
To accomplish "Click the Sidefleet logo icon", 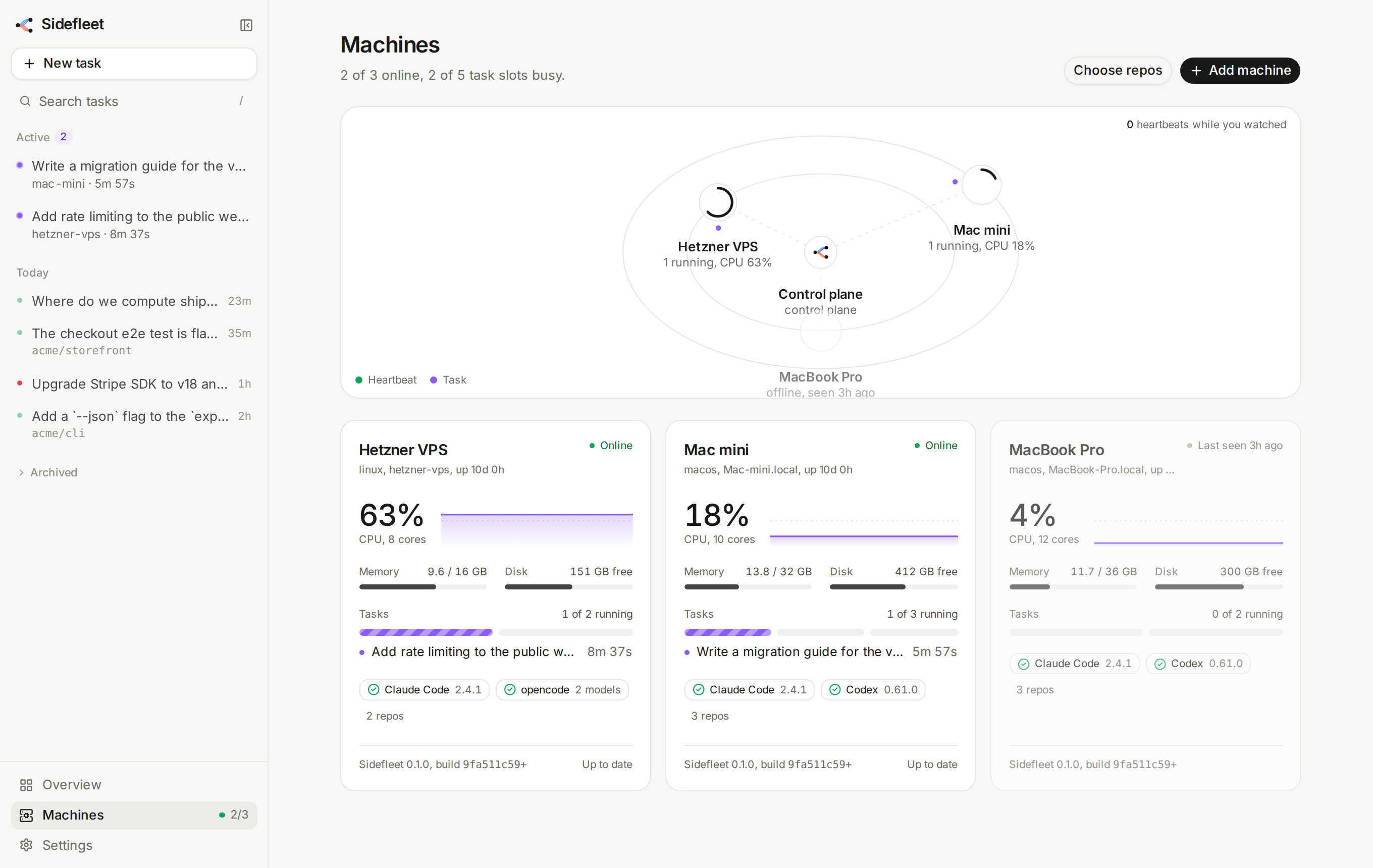I will (x=25, y=25).
